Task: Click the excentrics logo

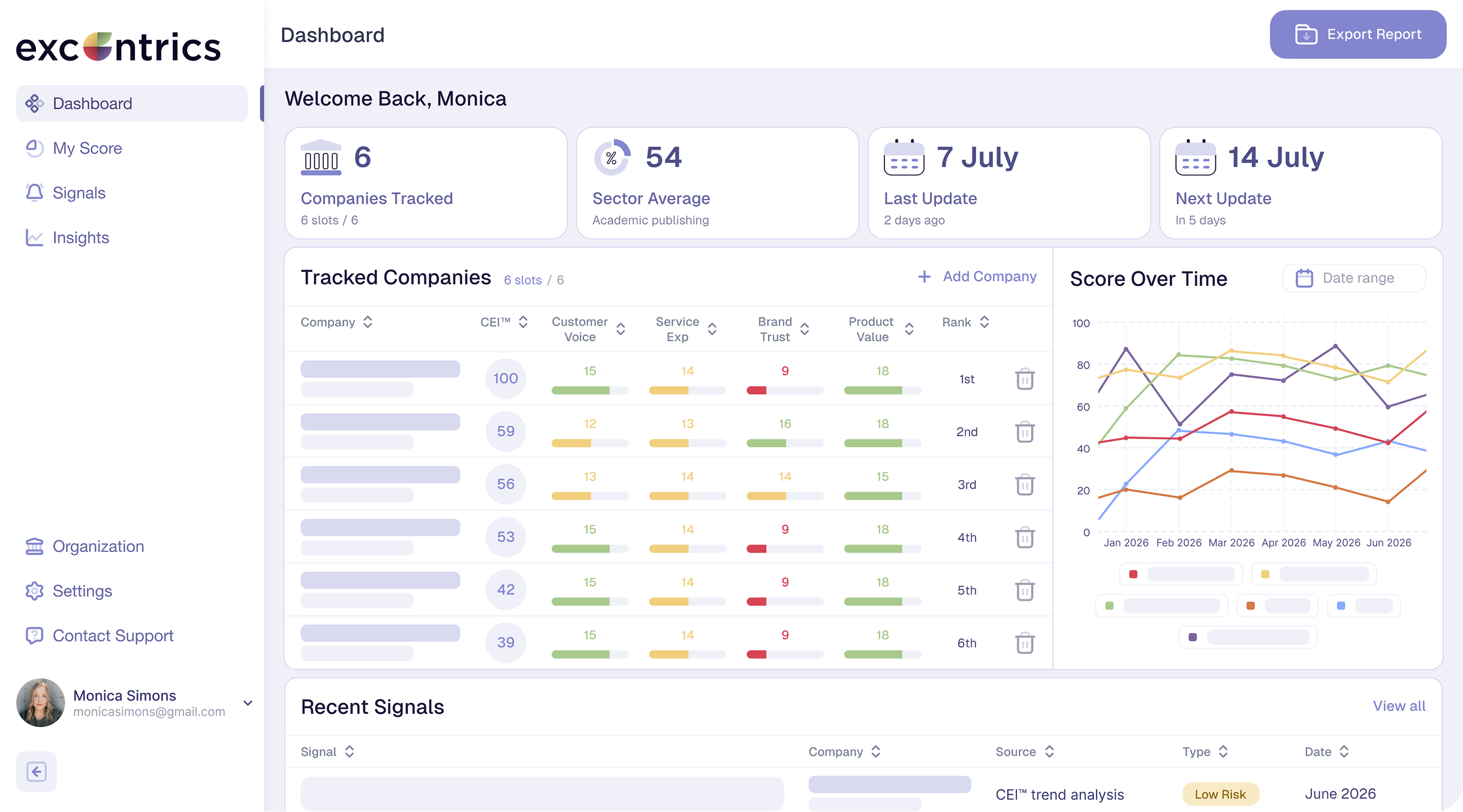Action: [118, 47]
